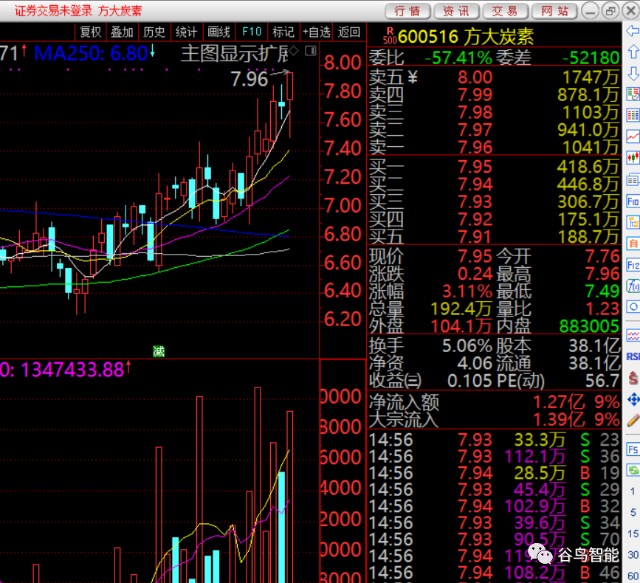Screen dimensions: 640x583
Task: Open the tick detail list icon
Action: (x=633, y=179)
